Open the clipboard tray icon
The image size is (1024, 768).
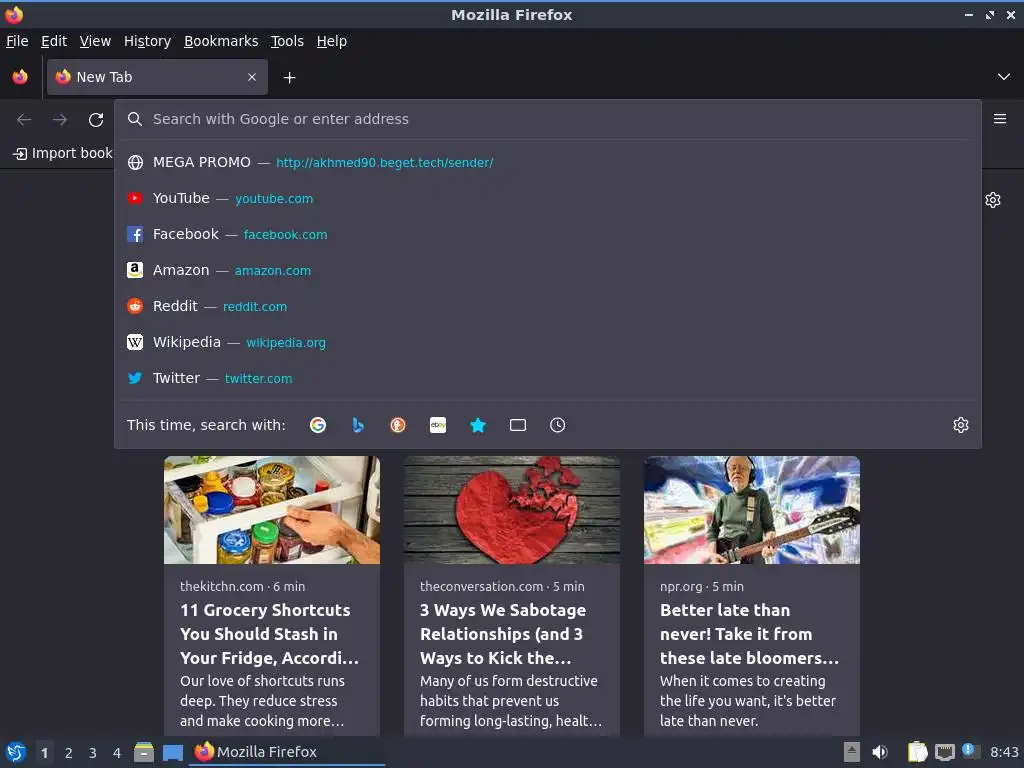[x=918, y=752]
